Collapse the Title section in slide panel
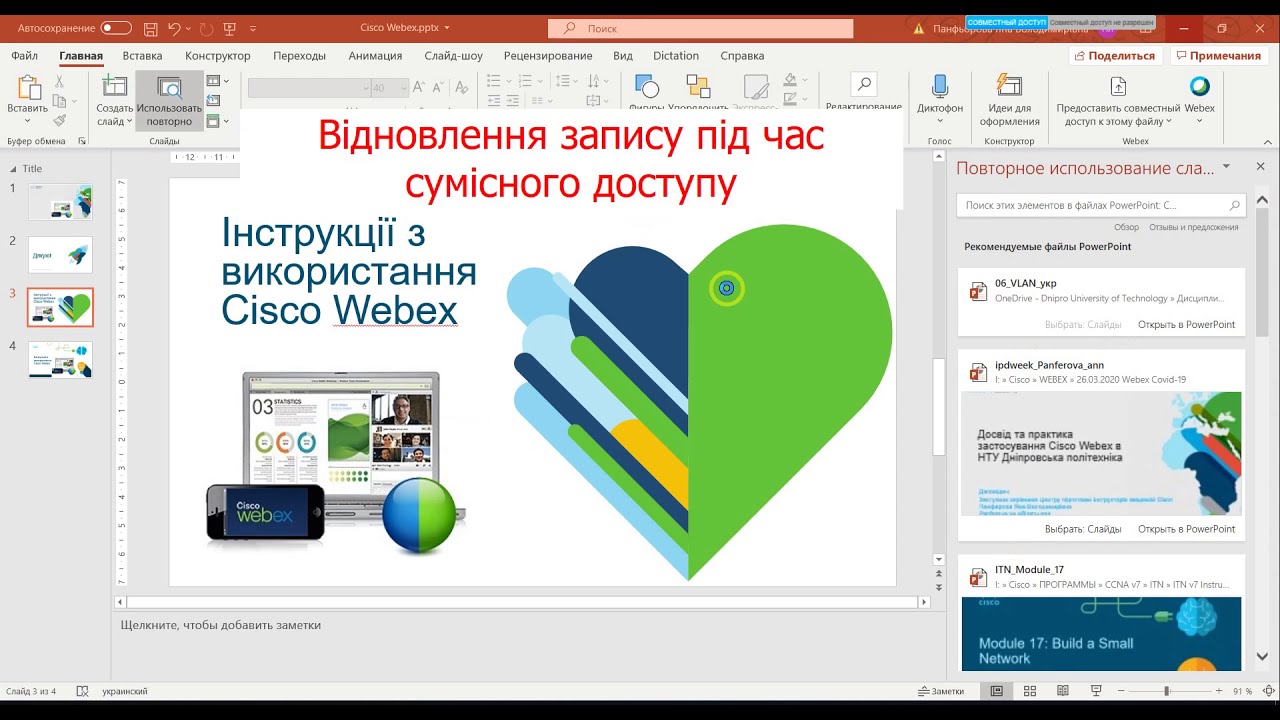 coord(13,168)
